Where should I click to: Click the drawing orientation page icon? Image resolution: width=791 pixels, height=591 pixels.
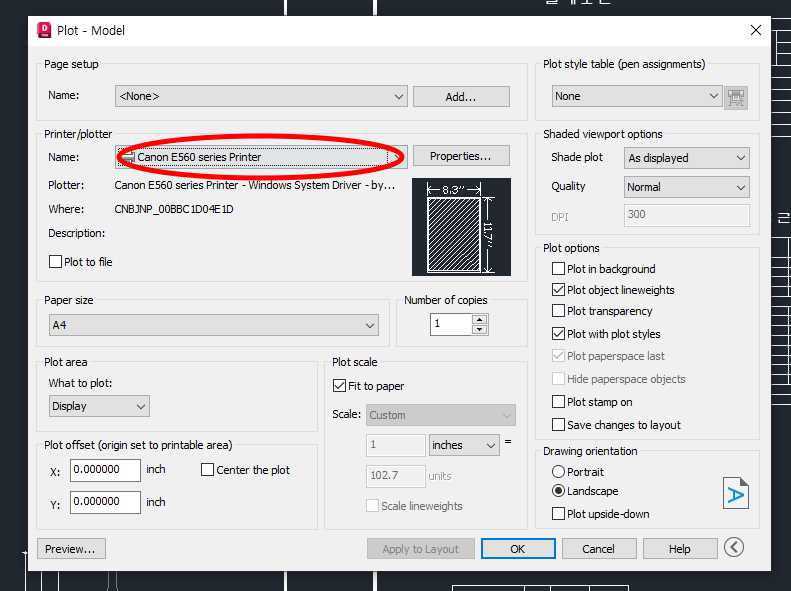pyautogui.click(x=736, y=493)
